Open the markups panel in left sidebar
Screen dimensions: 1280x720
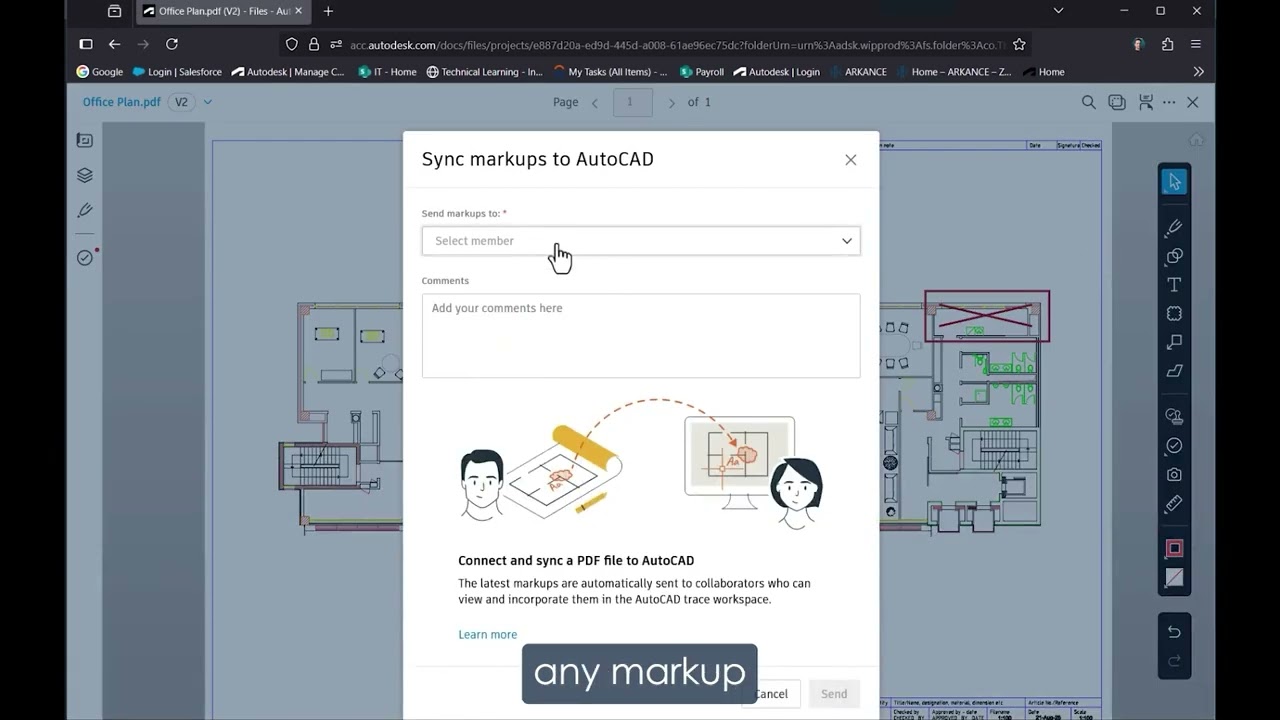tap(85, 210)
